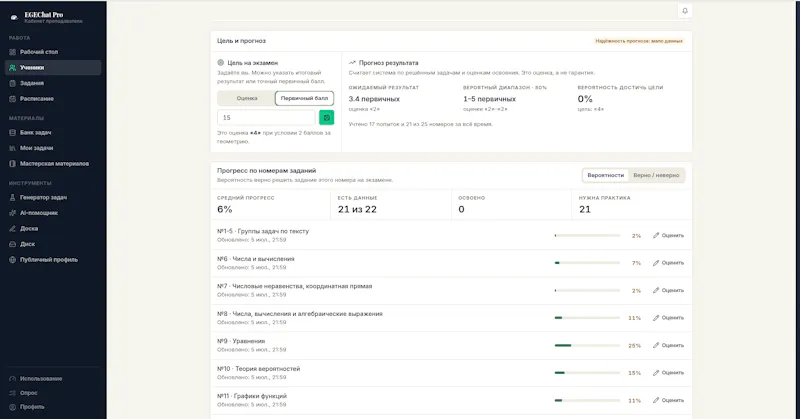
Task: Click the Профиль user icon
Action: click(13, 407)
